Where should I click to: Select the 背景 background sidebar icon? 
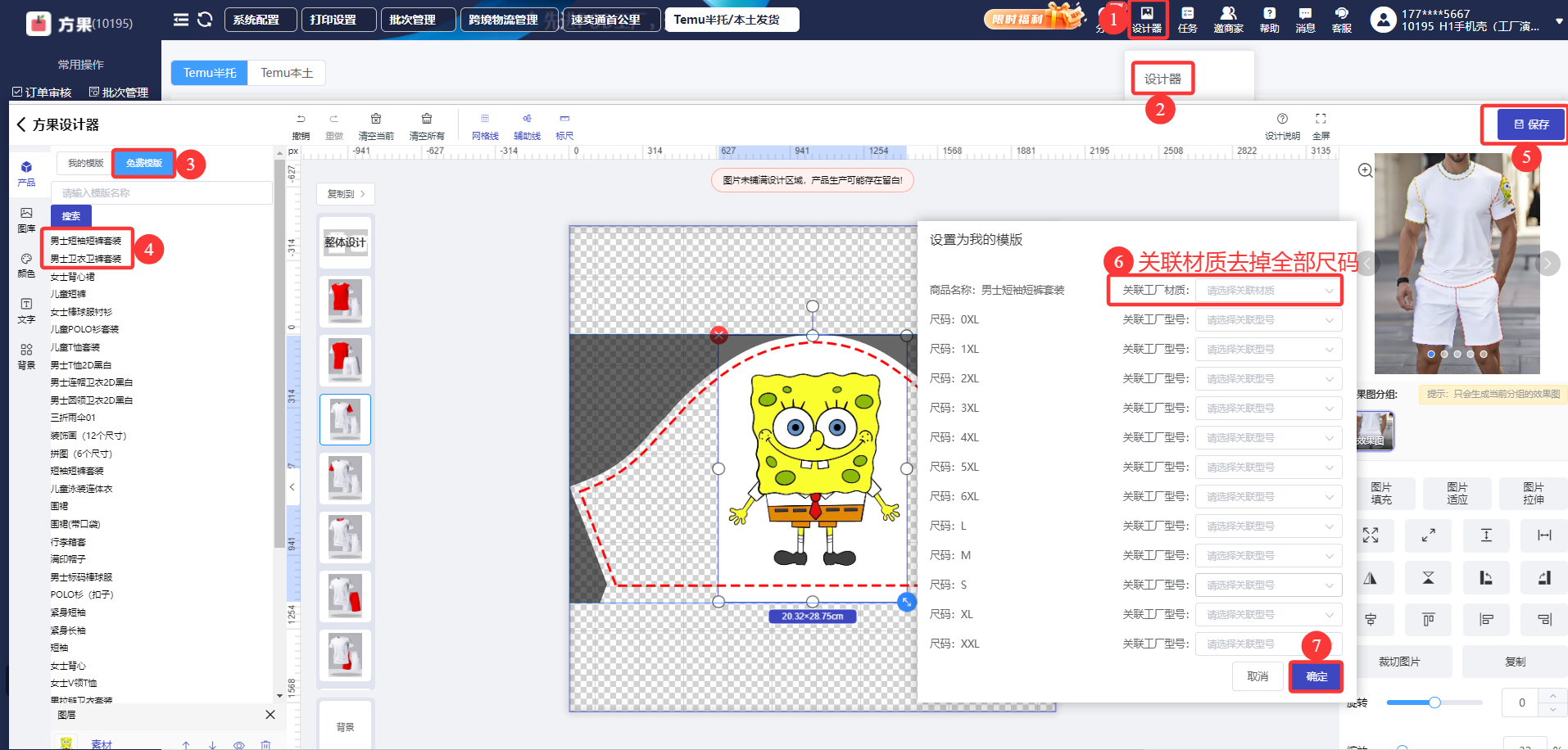pos(26,357)
